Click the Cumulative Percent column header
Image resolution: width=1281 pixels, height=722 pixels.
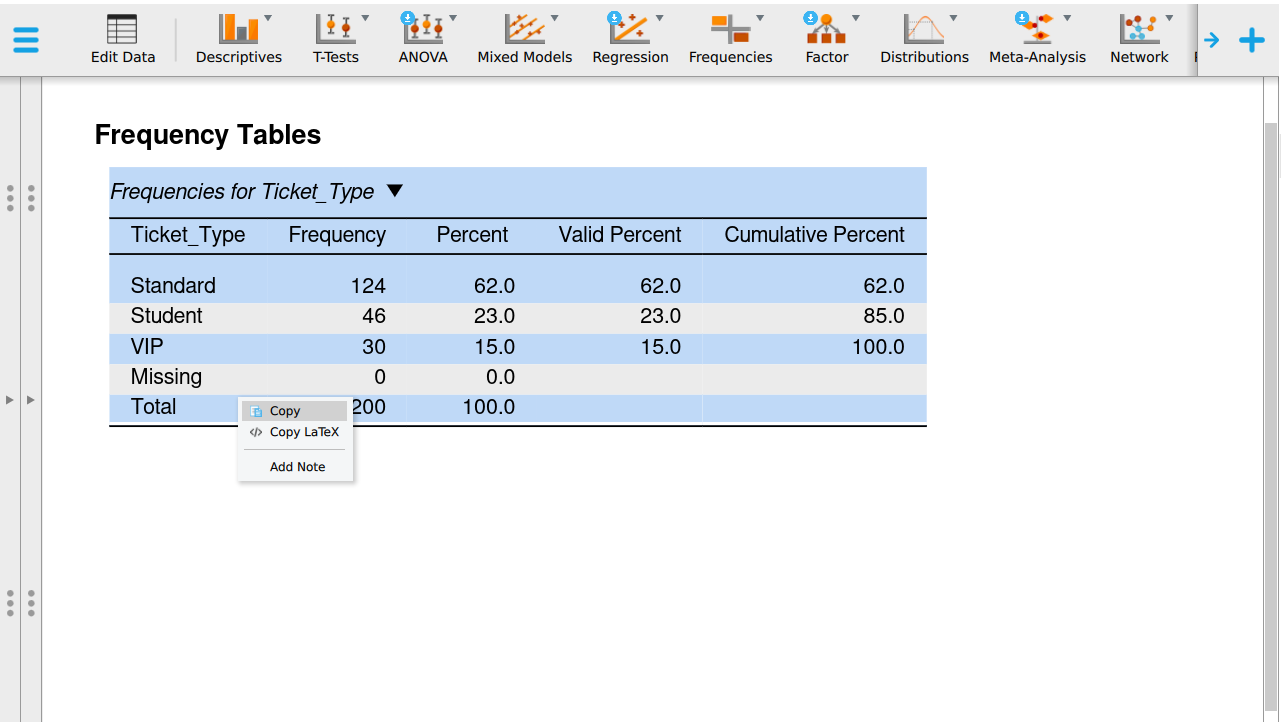coord(814,235)
